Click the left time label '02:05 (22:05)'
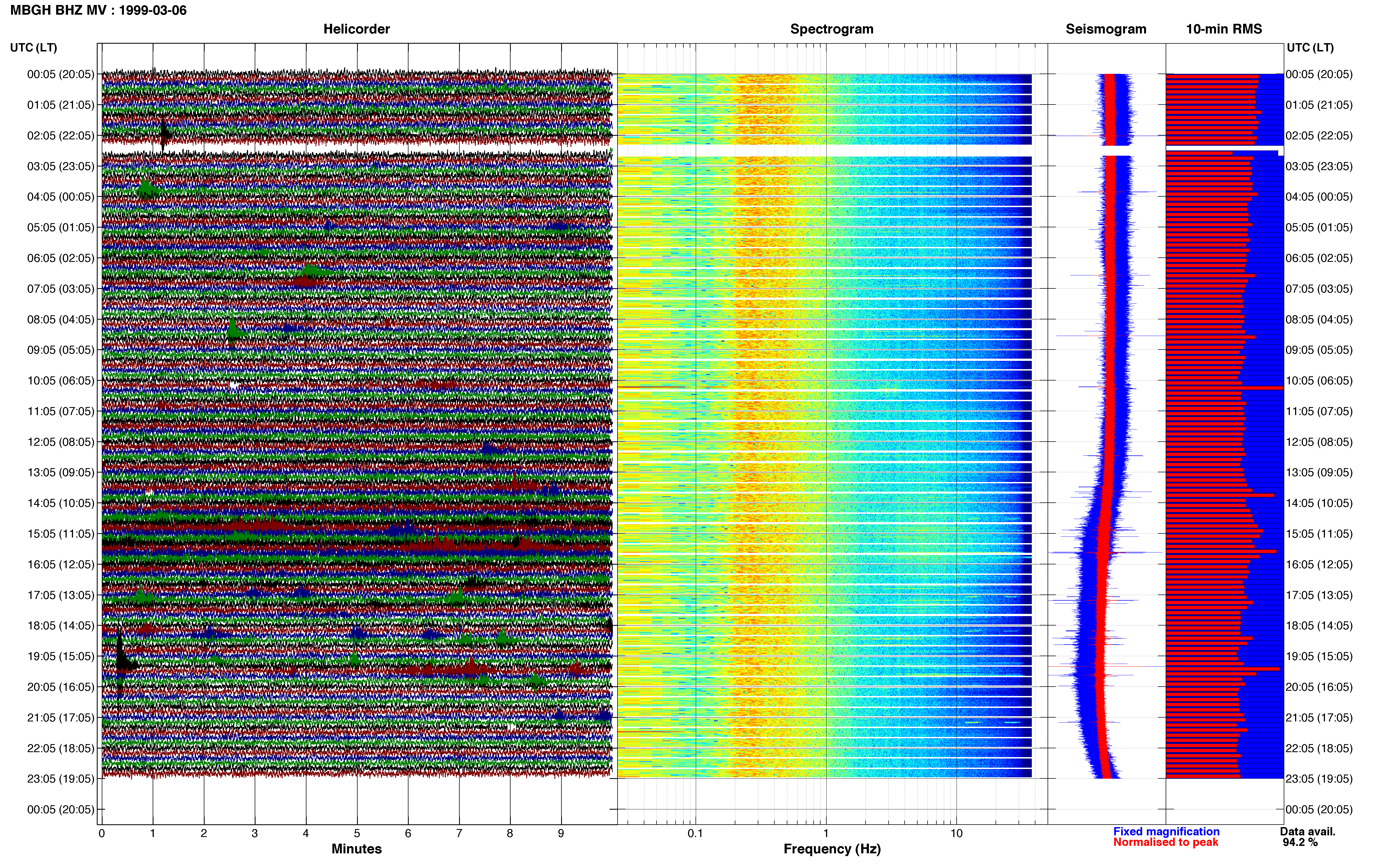1388x868 pixels. click(x=60, y=135)
